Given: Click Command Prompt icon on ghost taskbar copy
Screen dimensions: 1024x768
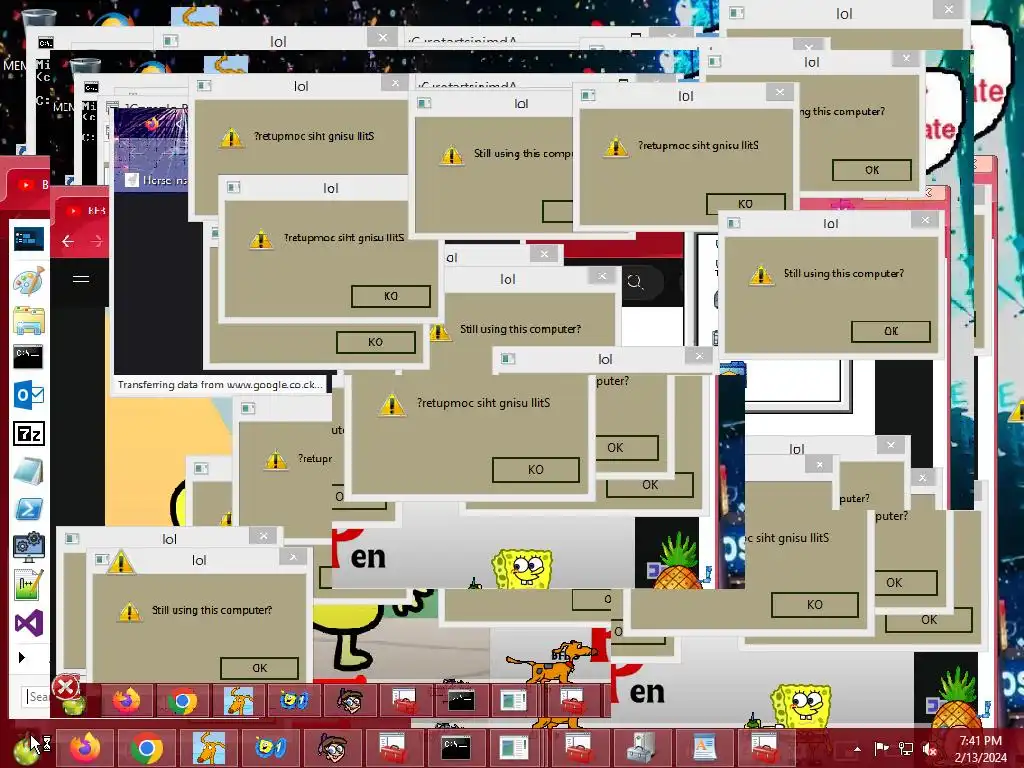Looking at the screenshot, I should [460, 701].
